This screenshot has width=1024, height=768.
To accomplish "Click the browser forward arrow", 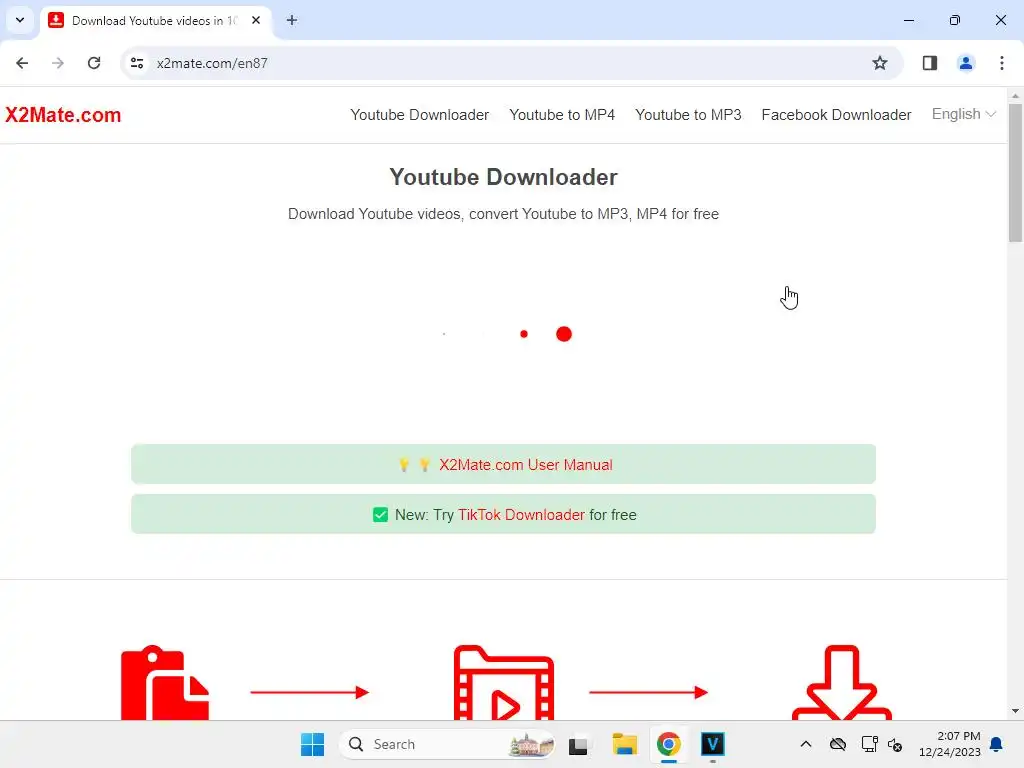I will [x=57, y=63].
